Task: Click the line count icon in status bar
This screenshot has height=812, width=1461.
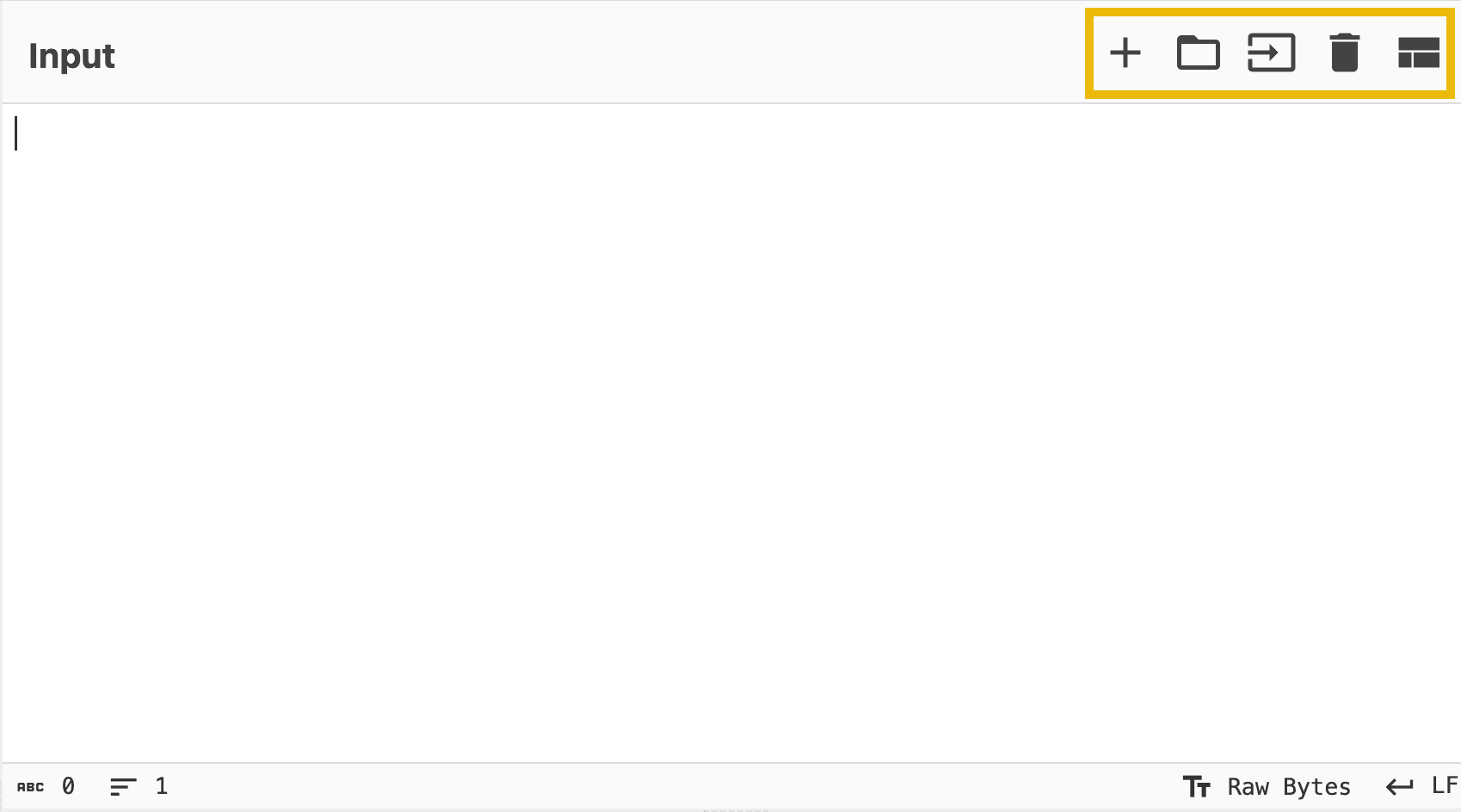Action: pyautogui.click(x=123, y=787)
